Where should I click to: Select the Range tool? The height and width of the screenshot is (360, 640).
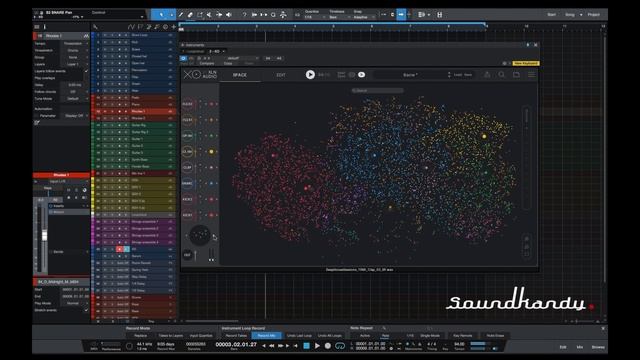[200, 15]
